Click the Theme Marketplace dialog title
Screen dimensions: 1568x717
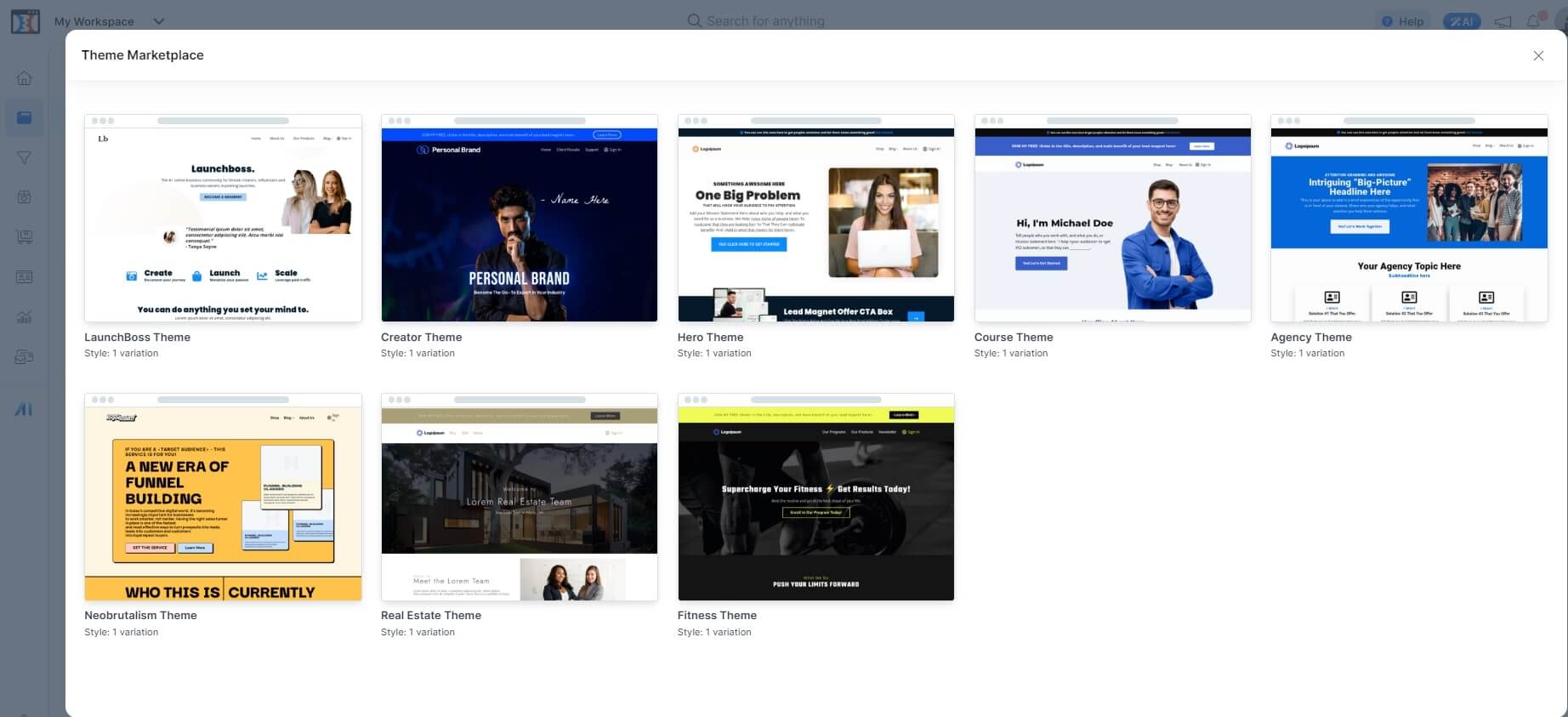[142, 54]
